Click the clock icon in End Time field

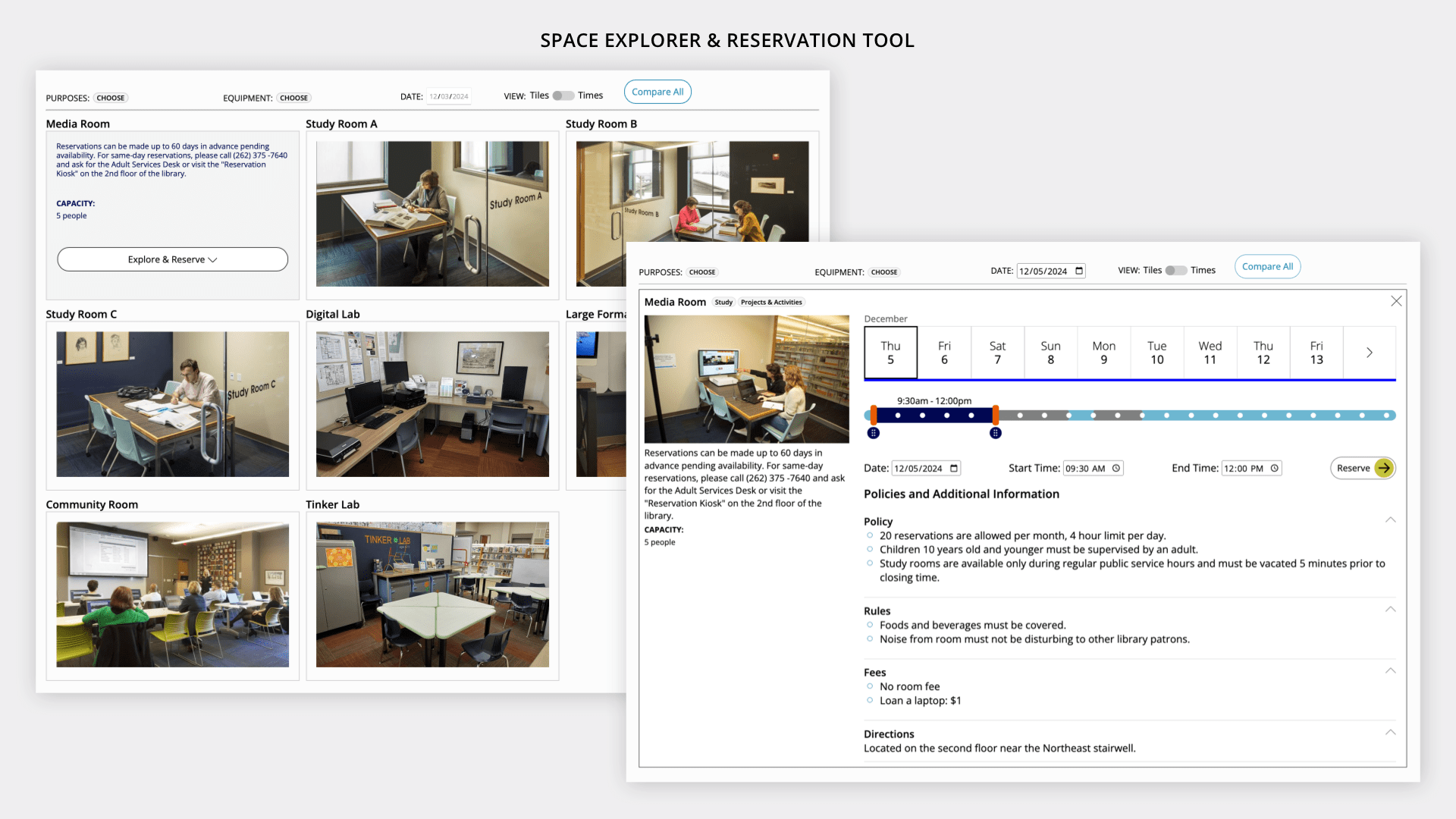click(x=1275, y=469)
